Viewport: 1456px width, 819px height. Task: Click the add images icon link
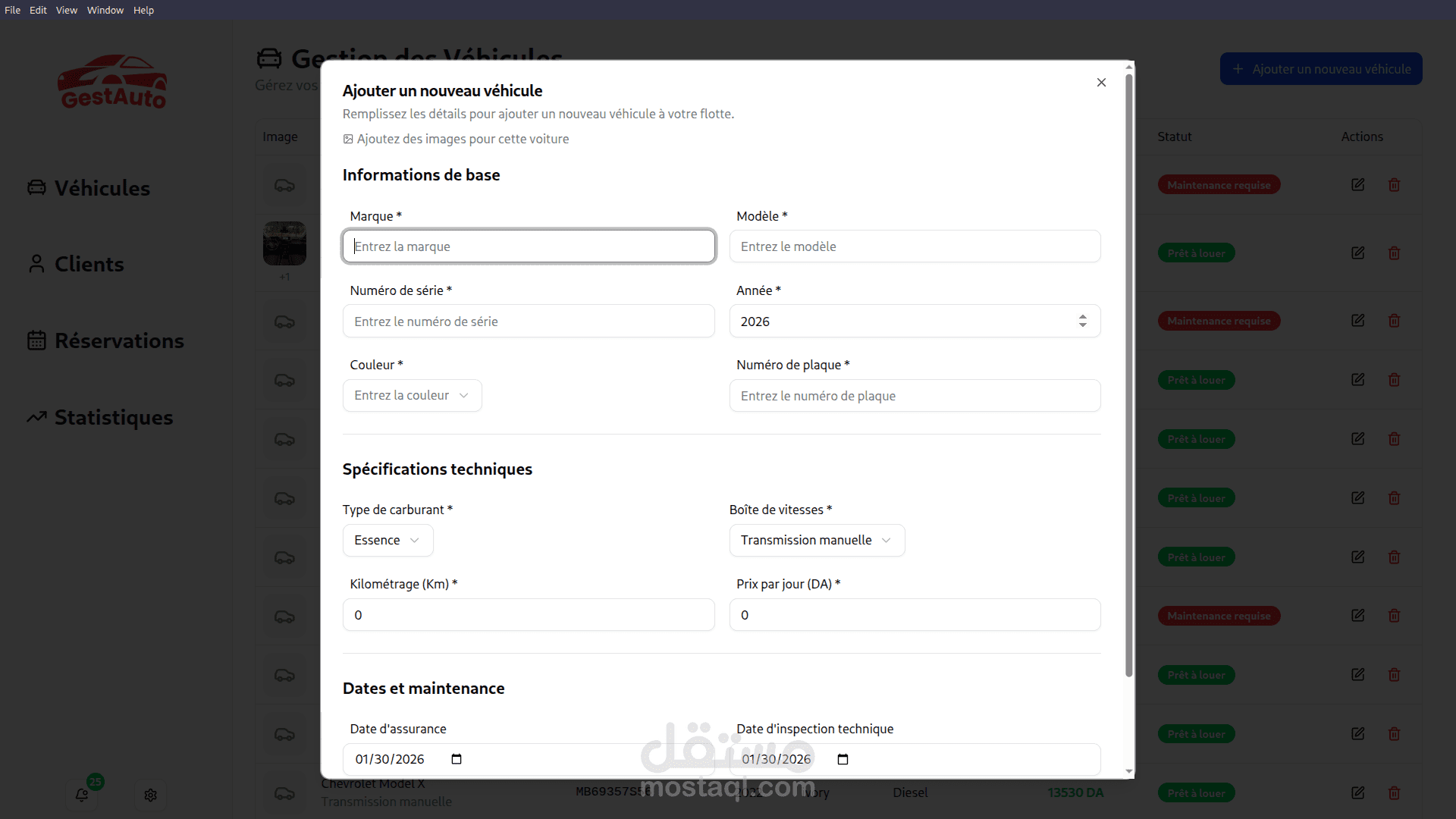(348, 140)
